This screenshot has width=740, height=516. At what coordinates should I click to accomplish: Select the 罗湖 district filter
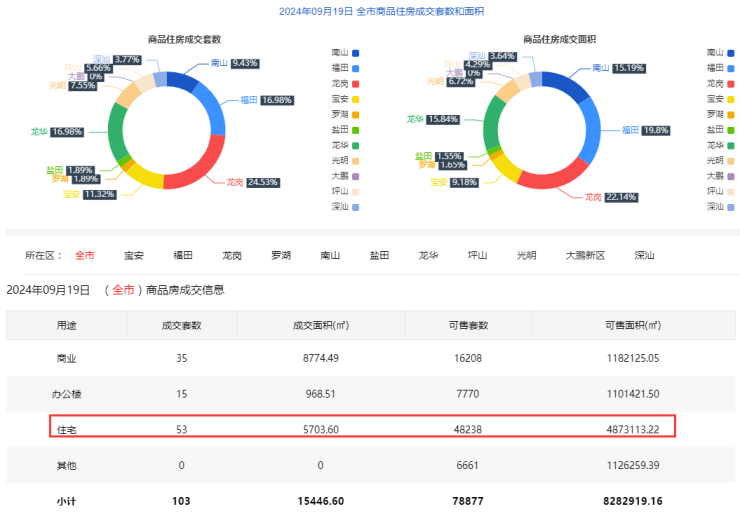[281, 255]
